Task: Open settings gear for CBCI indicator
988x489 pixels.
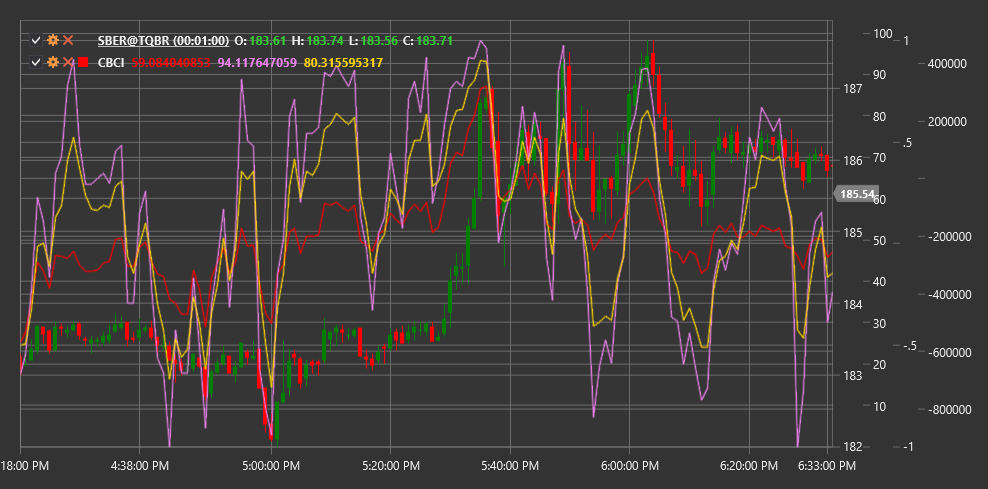Action: (x=54, y=62)
